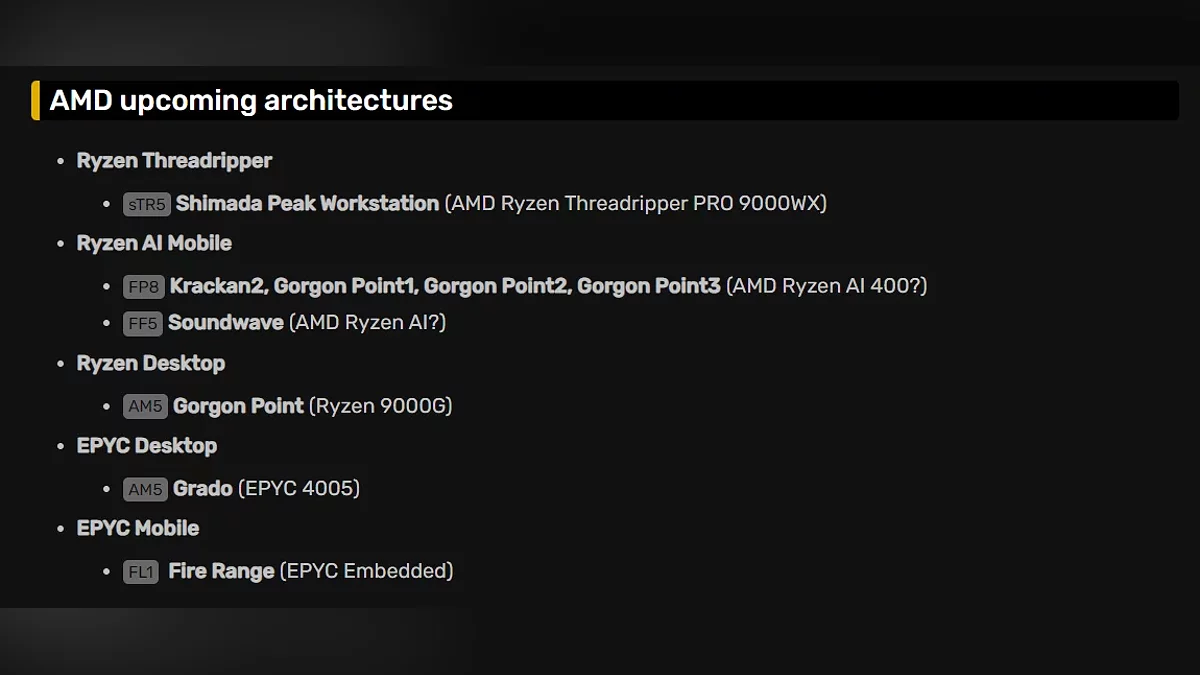1200x675 pixels.
Task: Select the Ryzen AI Mobile category
Action: tap(154, 244)
